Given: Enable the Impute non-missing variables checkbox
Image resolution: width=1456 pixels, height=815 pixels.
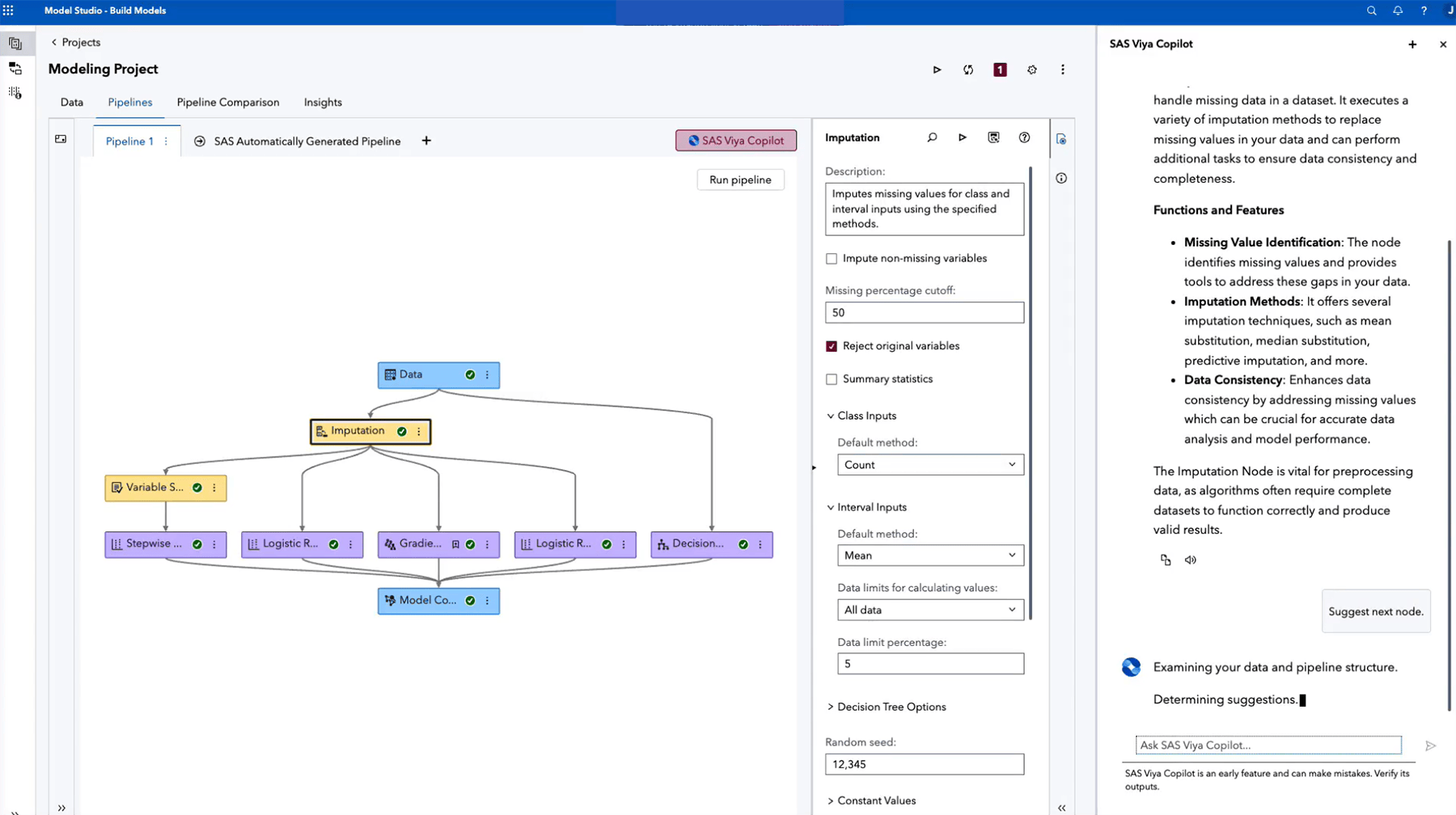Looking at the screenshot, I should (x=831, y=258).
